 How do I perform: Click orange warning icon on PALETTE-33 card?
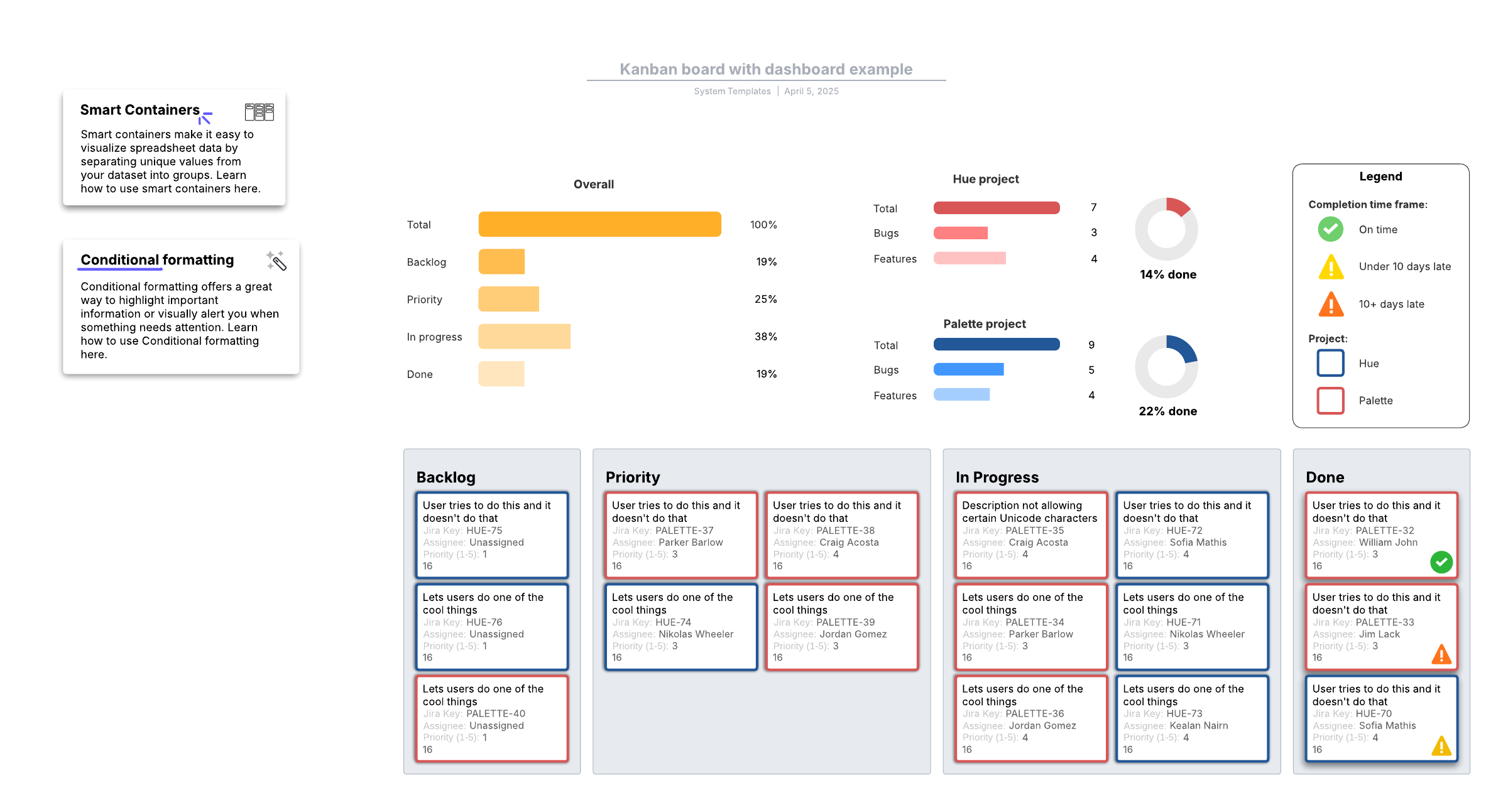point(1441,654)
